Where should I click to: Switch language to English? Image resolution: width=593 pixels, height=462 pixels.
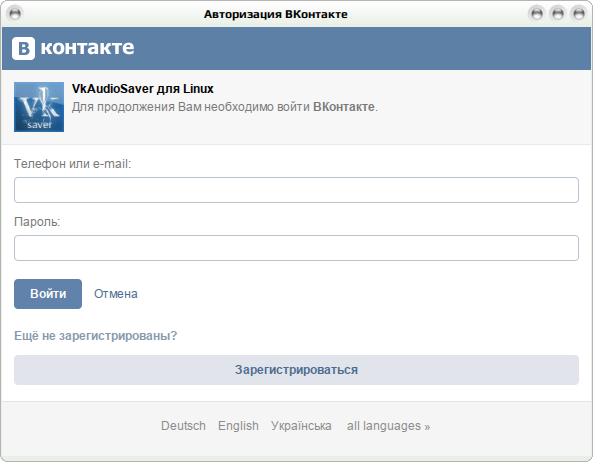238,426
